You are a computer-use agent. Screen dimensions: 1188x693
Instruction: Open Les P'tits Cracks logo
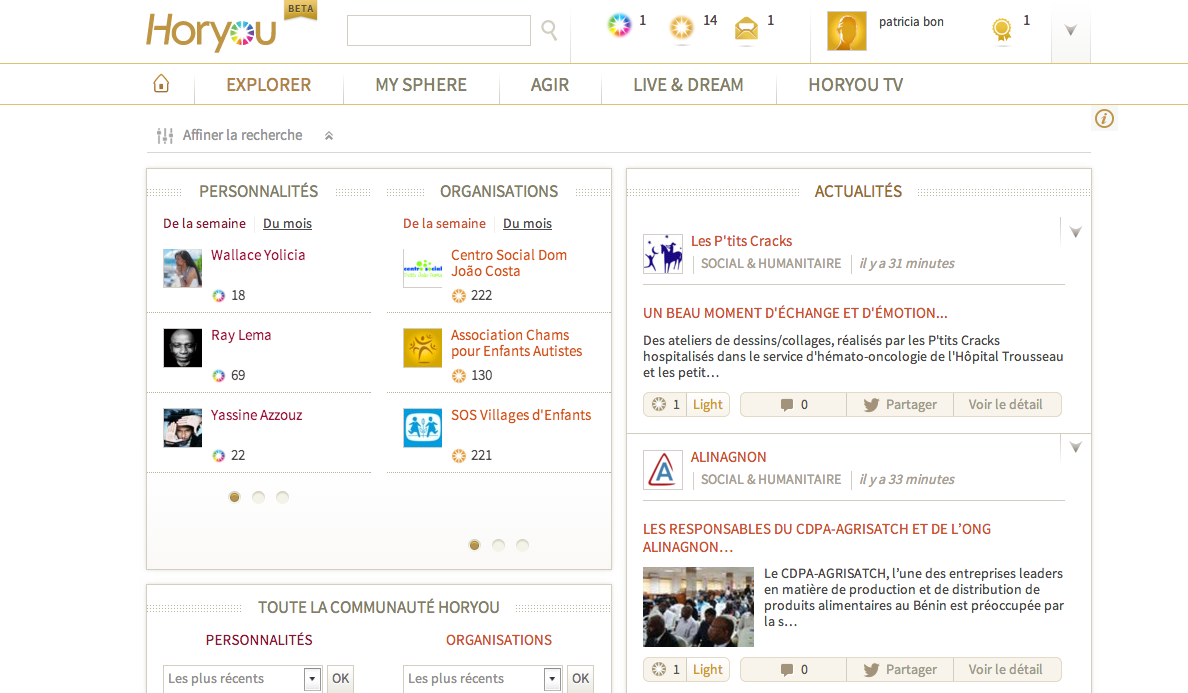point(663,254)
